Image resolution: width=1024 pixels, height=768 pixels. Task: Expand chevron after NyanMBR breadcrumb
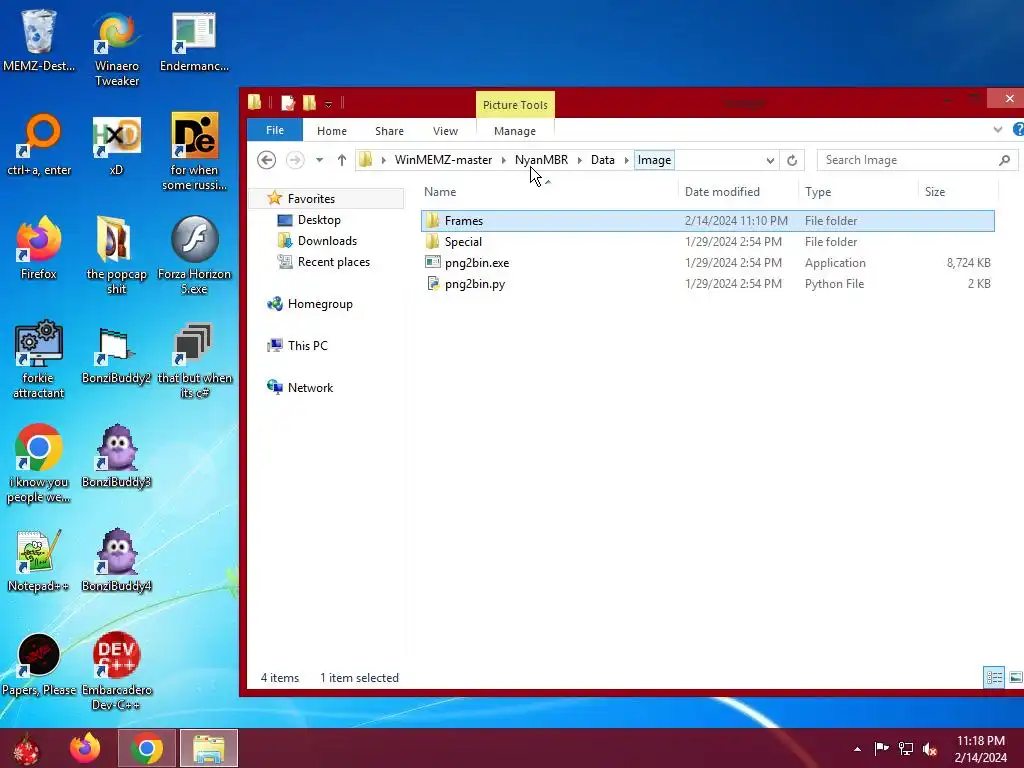point(579,160)
